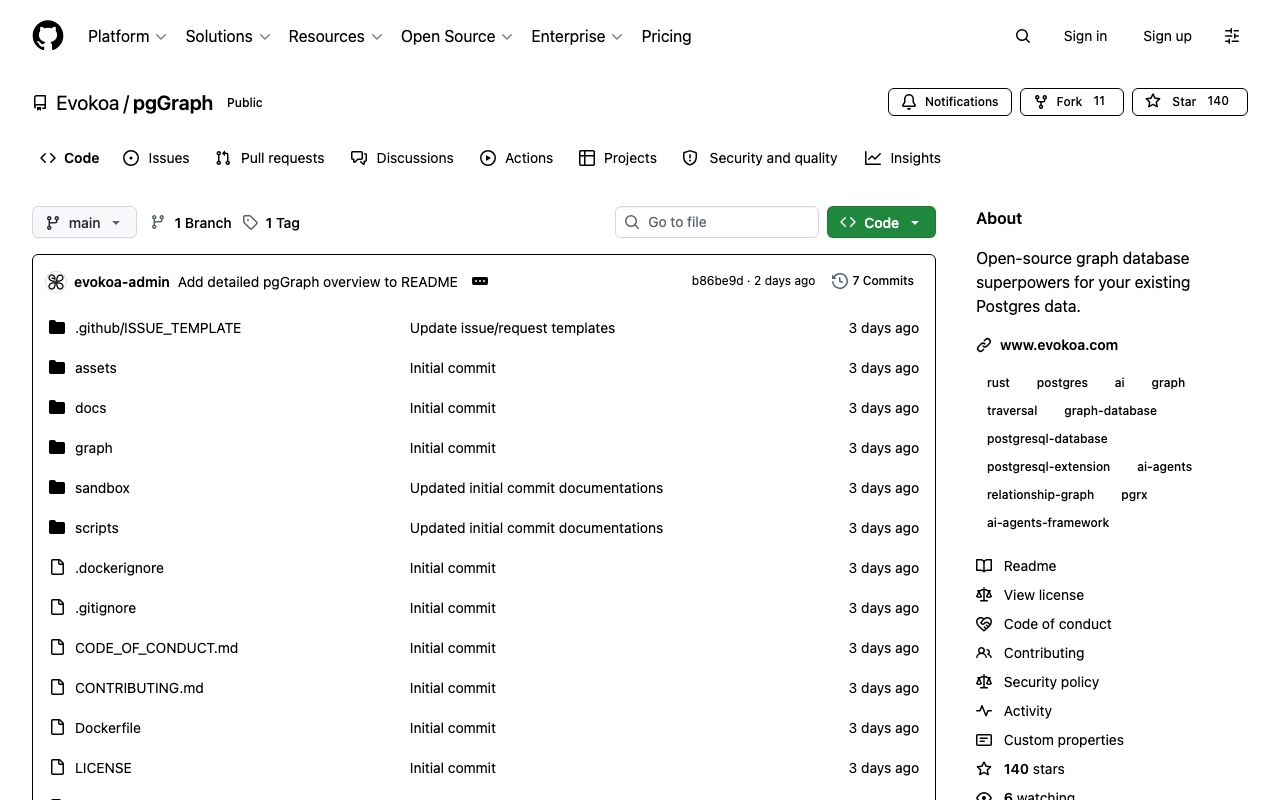Click the Notifications button
Image resolution: width=1280 pixels, height=800 pixels.
pos(949,102)
